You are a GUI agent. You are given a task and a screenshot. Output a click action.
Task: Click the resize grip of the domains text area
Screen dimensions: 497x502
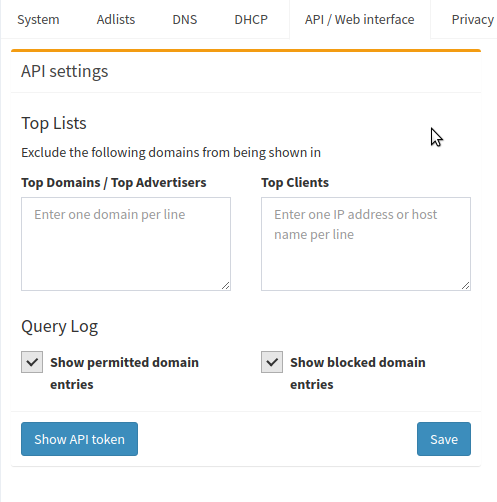pos(226,286)
